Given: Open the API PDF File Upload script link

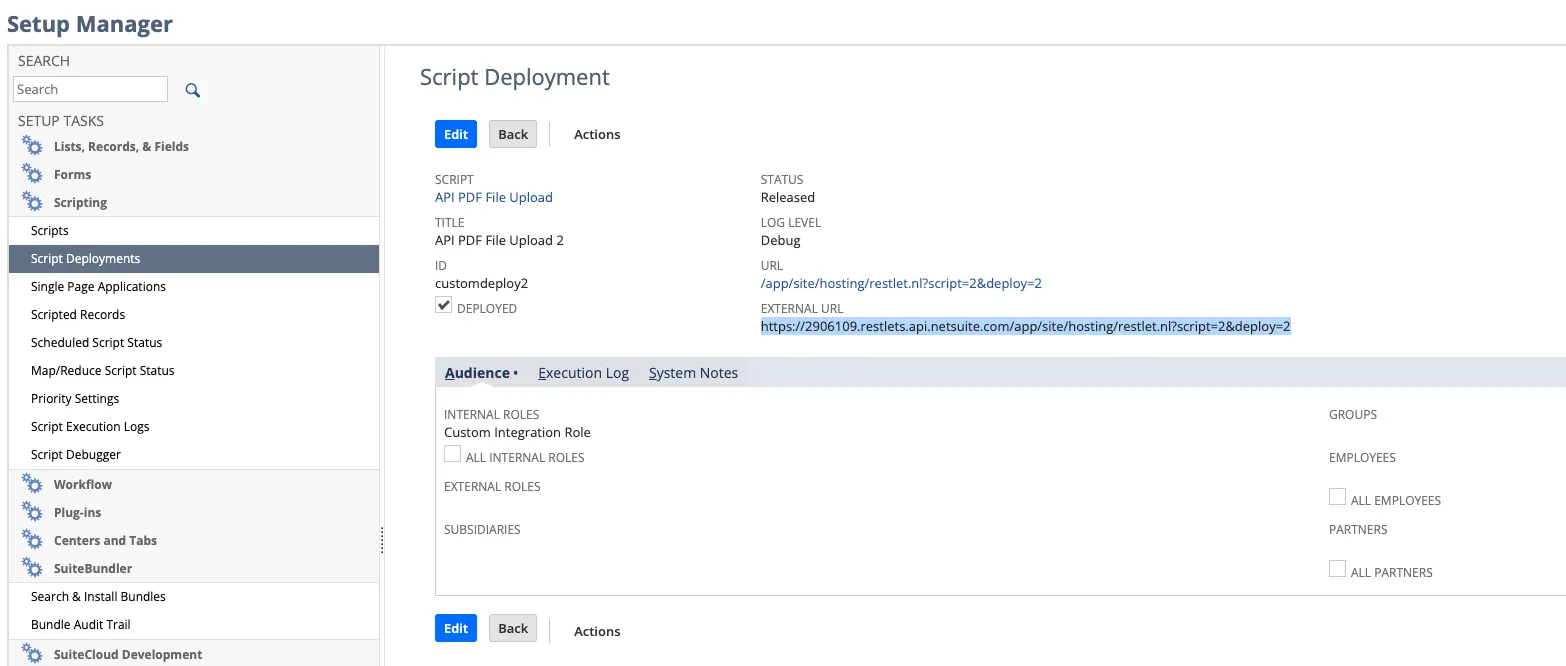Looking at the screenshot, I should coord(494,197).
